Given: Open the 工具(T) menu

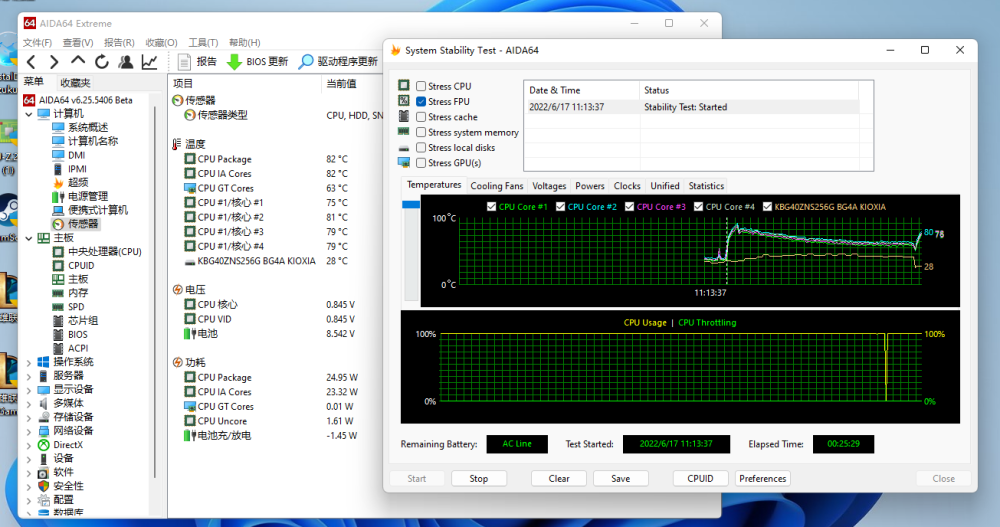Looking at the screenshot, I should pos(203,43).
